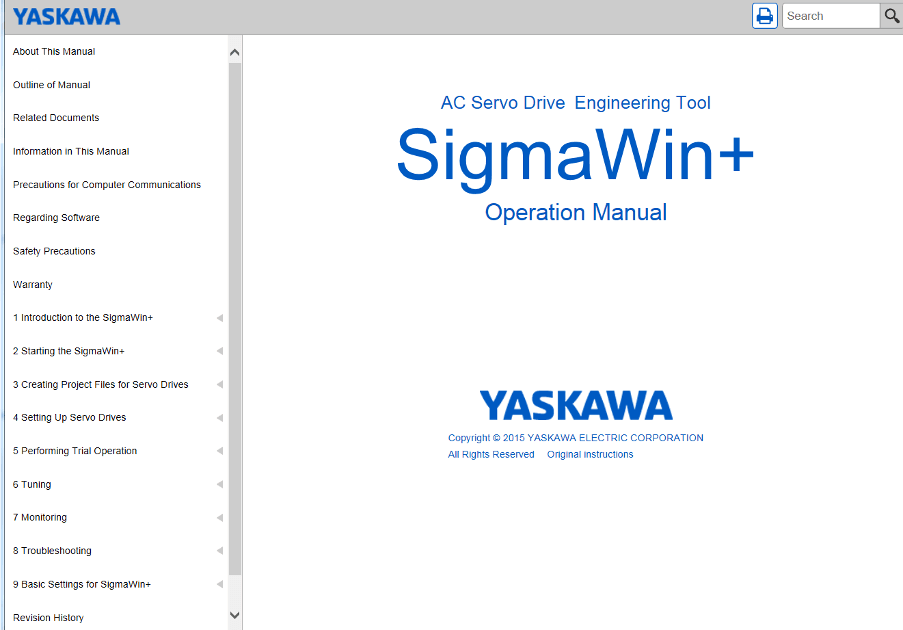This screenshot has width=903, height=630.
Task: Open the Related Documents topic
Action: [x=56, y=118]
